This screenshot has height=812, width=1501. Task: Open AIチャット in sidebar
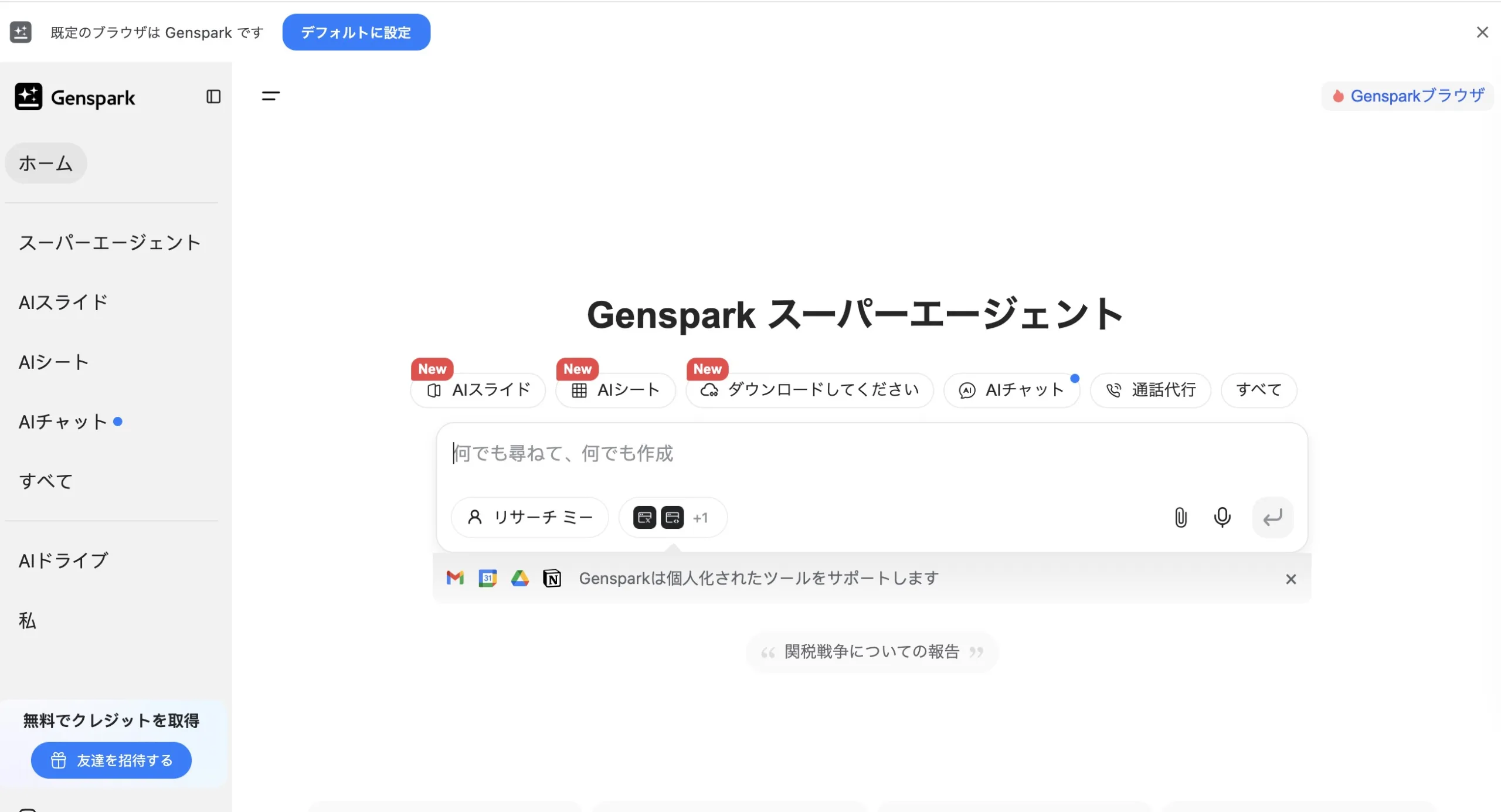point(63,422)
